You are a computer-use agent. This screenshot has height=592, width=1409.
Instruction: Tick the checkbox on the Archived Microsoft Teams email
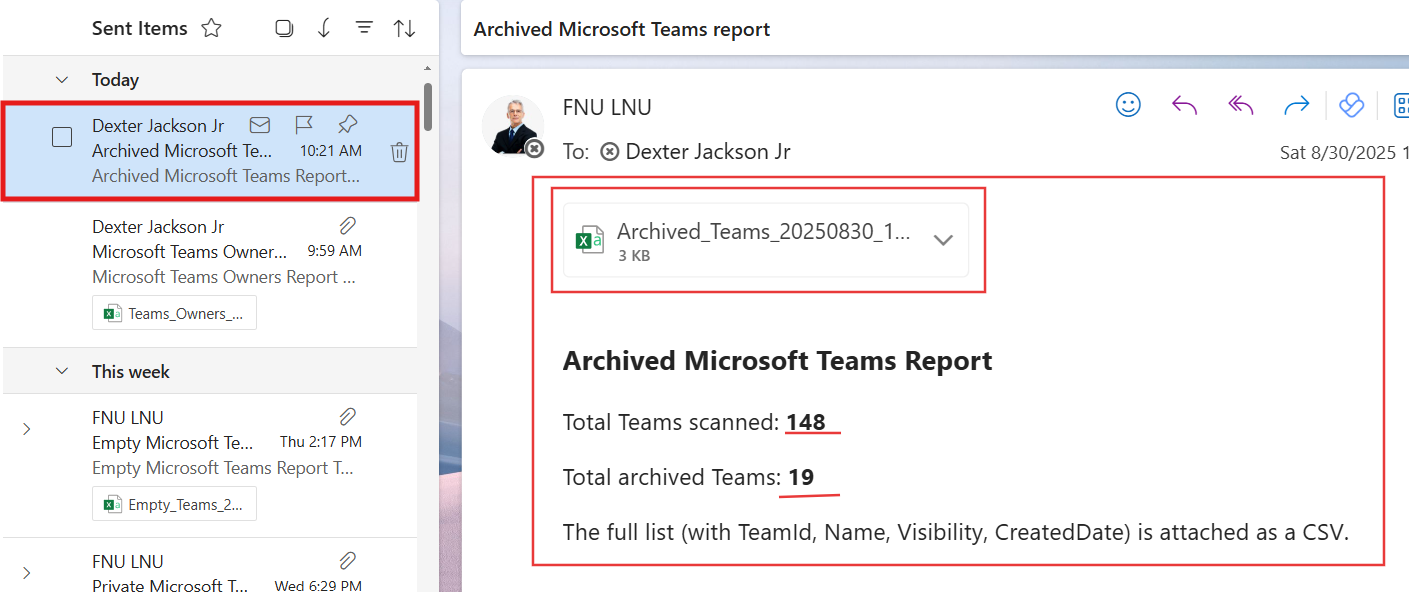click(x=62, y=138)
